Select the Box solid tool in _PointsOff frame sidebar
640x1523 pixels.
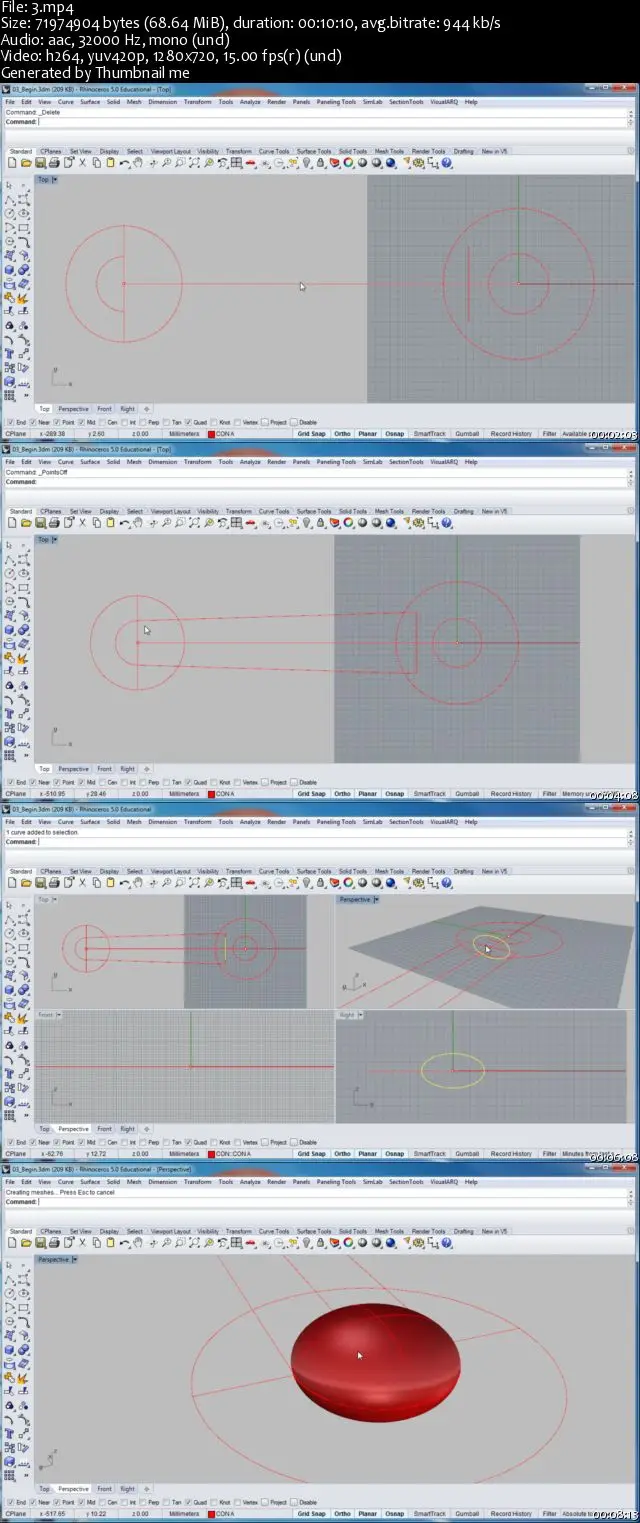9,629
